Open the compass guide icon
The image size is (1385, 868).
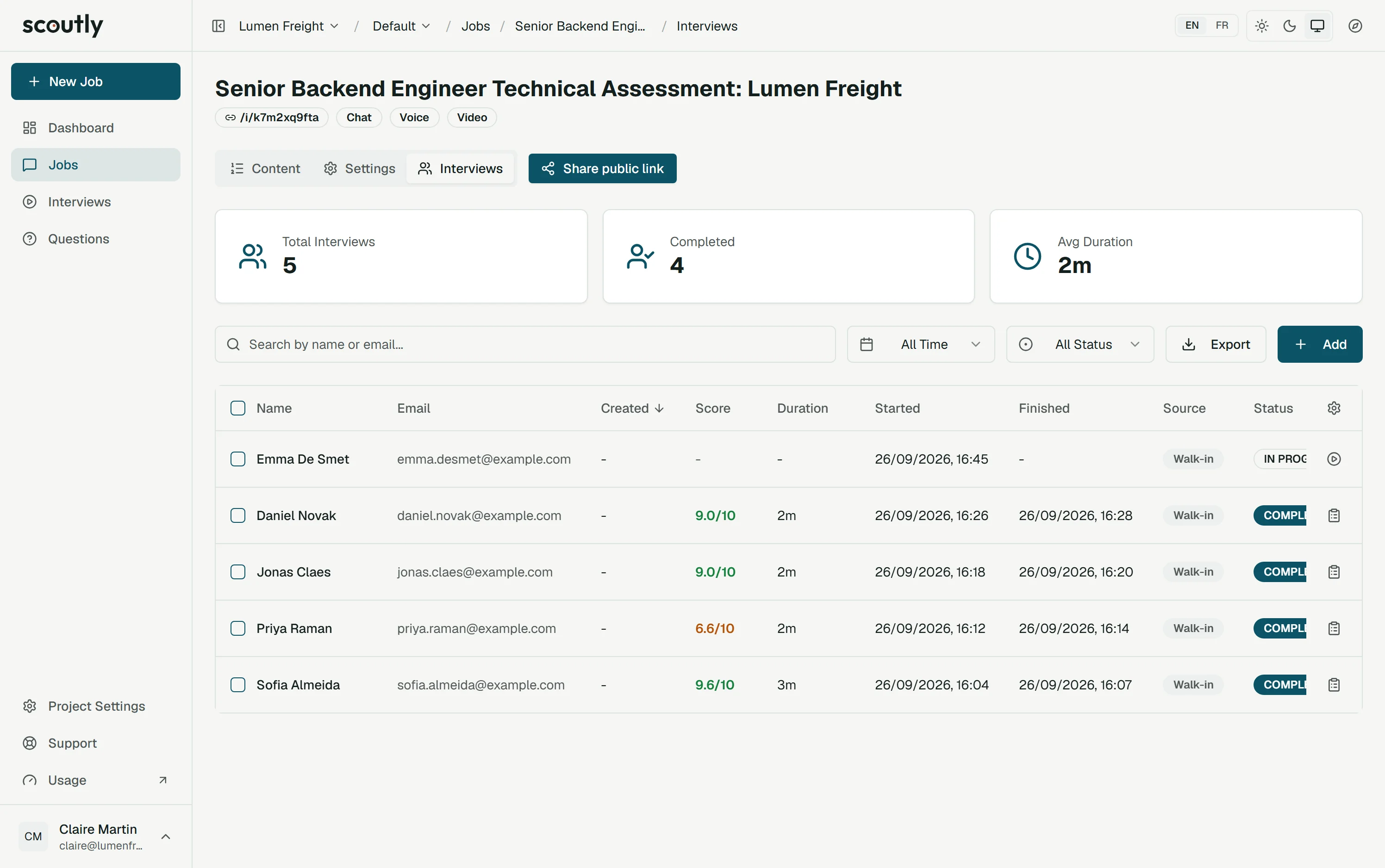click(1355, 26)
